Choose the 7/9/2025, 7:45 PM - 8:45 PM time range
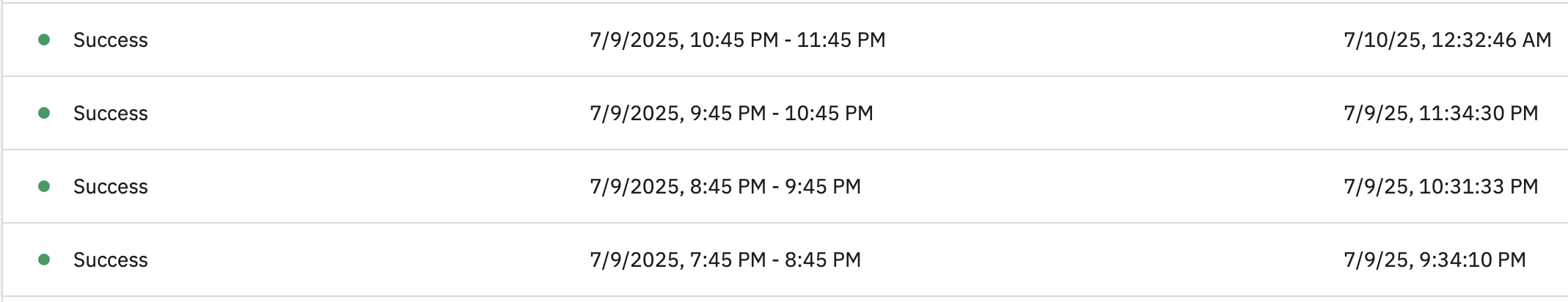The image size is (1568, 302). [x=725, y=259]
